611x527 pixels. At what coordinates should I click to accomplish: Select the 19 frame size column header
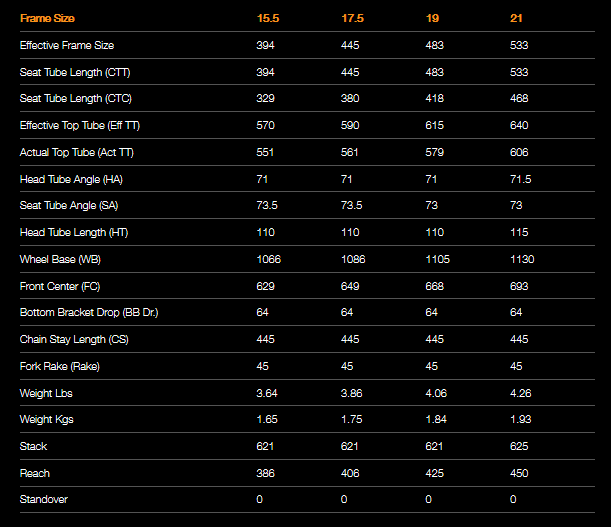(x=433, y=18)
